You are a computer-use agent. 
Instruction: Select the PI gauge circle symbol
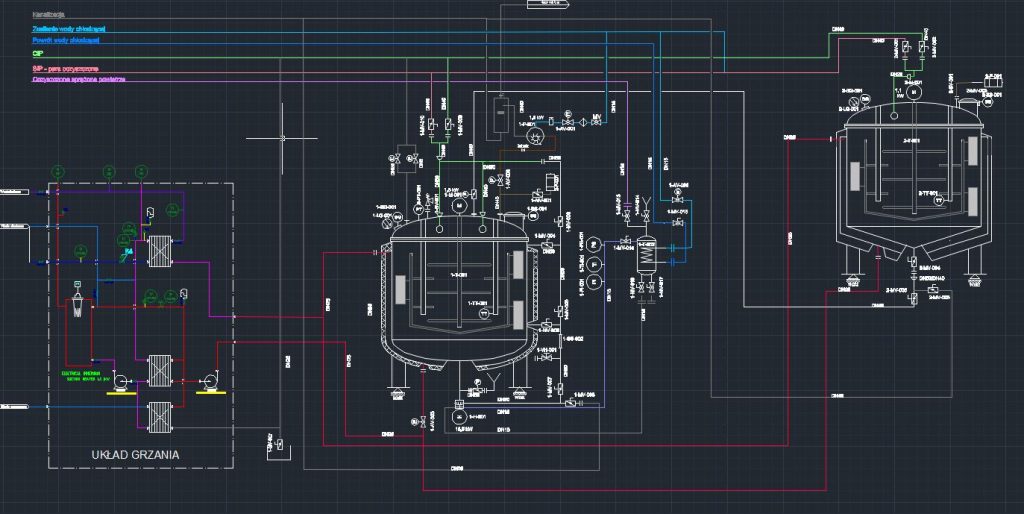pos(594,281)
